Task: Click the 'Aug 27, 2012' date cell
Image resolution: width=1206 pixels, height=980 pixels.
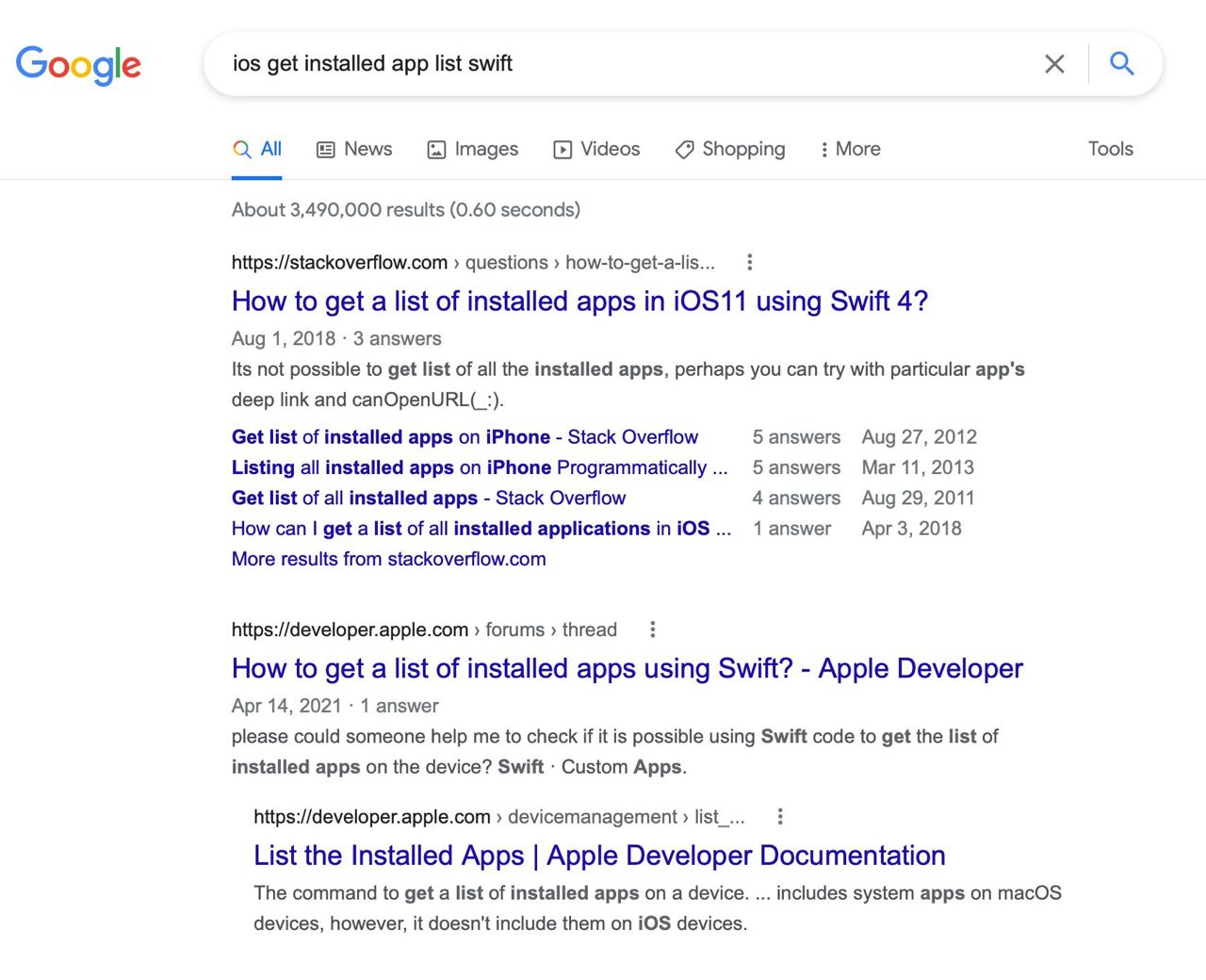Action: [x=919, y=437]
